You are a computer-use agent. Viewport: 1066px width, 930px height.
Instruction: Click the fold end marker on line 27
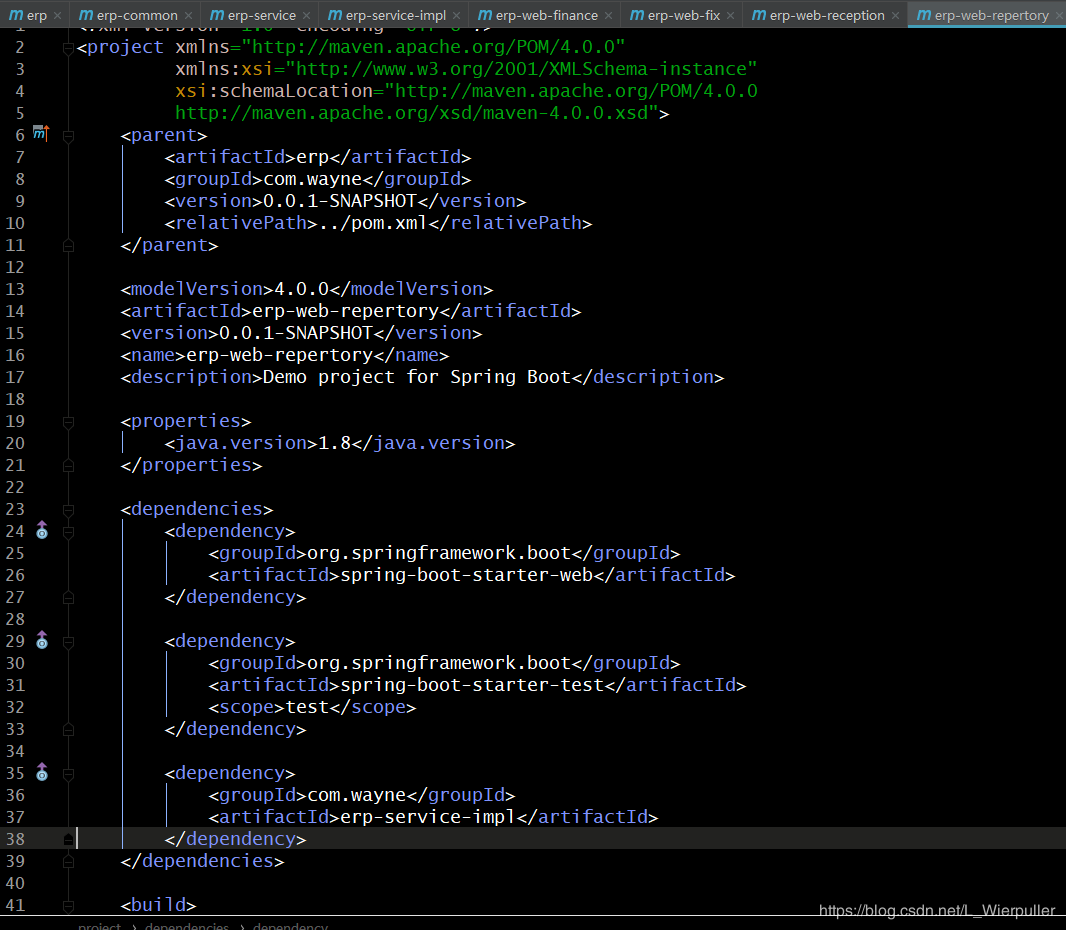[x=68, y=598]
